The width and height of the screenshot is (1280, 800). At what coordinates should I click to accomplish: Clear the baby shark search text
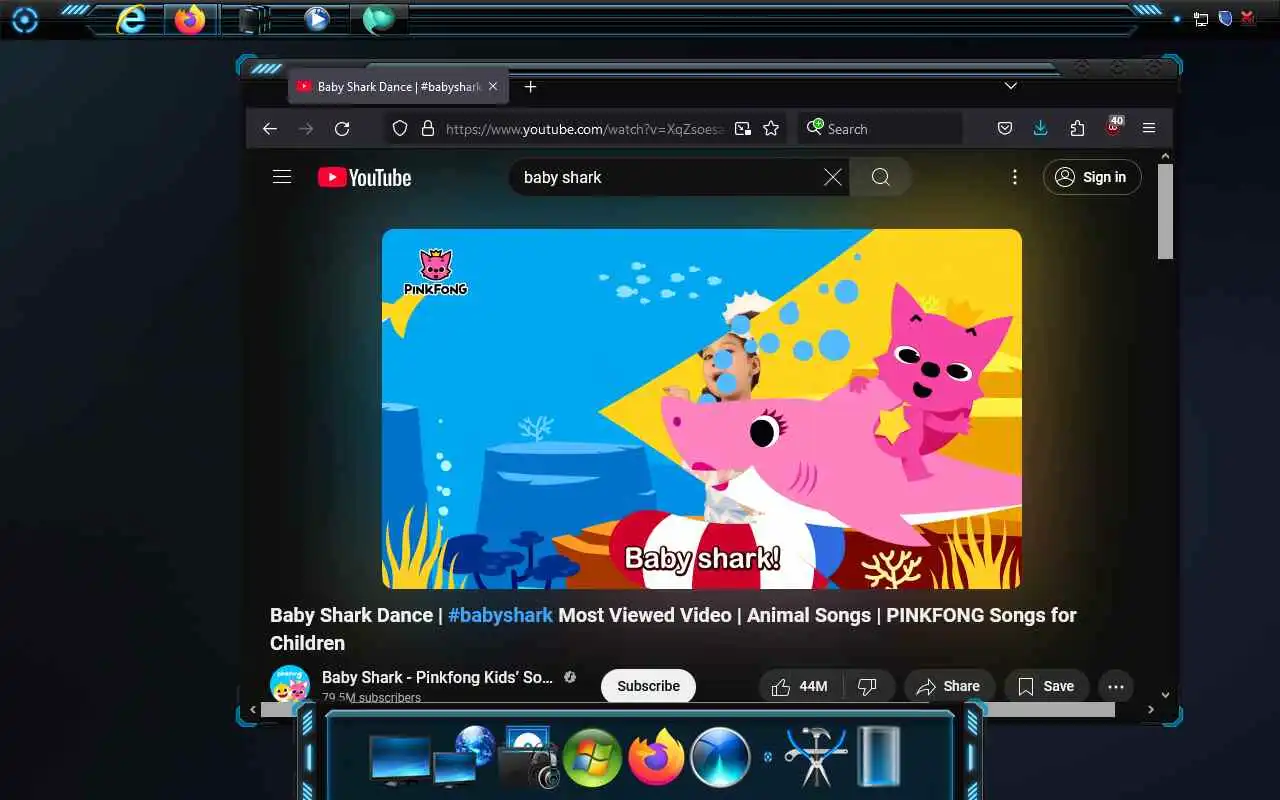click(832, 177)
